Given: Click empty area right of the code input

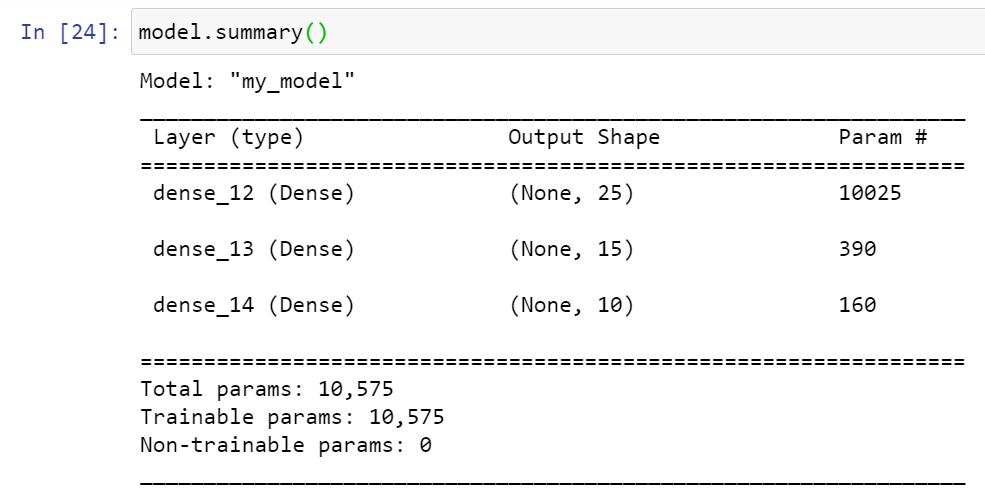Looking at the screenshot, I should [x=650, y=32].
